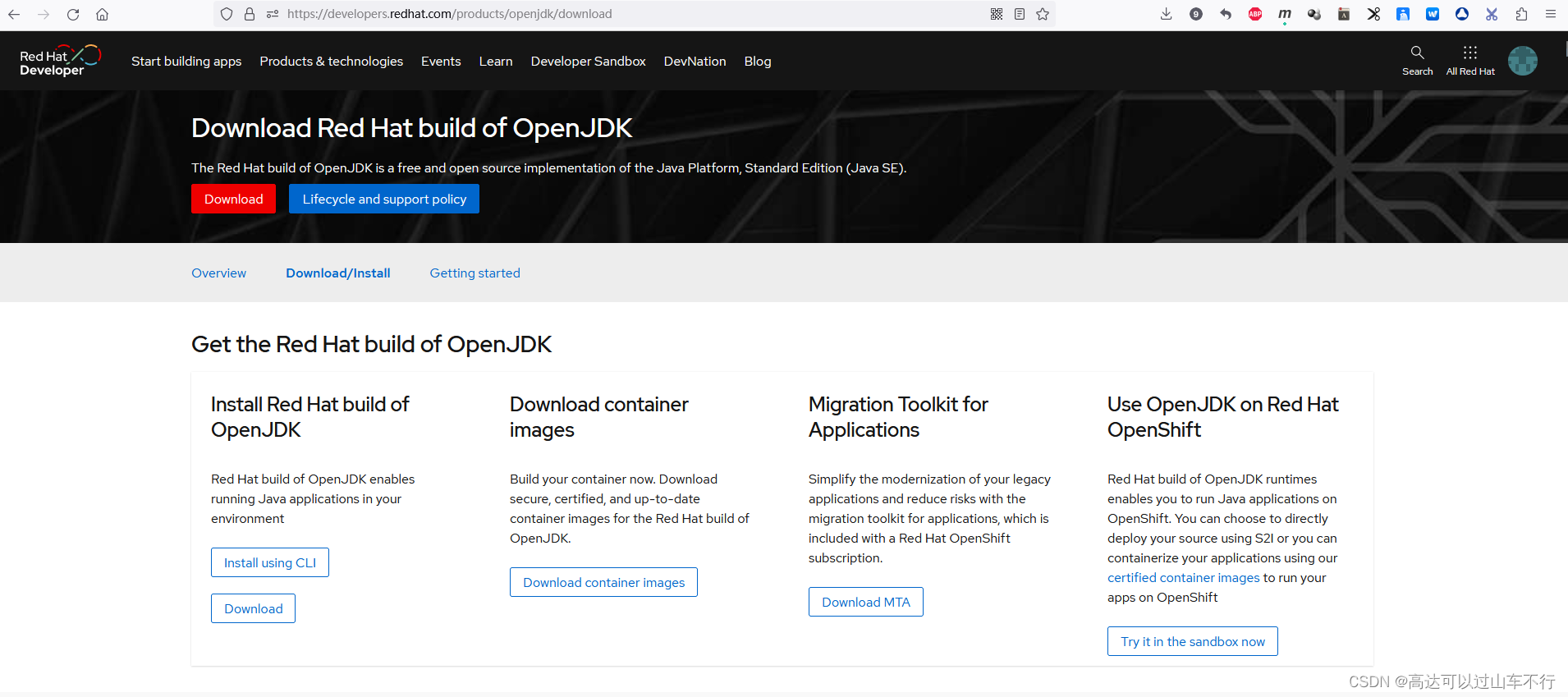Screen dimensions: 1568x697
Task: Toggle reader view icon
Action: (x=1020, y=14)
